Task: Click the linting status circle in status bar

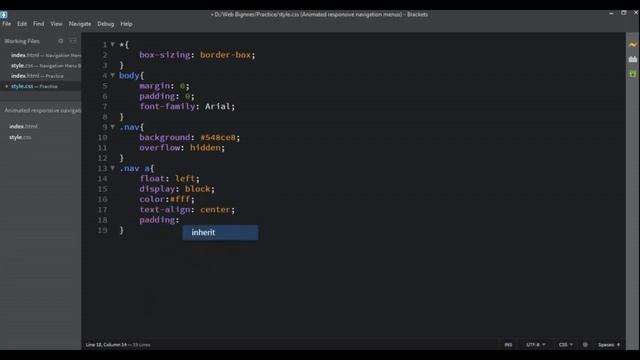Action: [x=585, y=344]
